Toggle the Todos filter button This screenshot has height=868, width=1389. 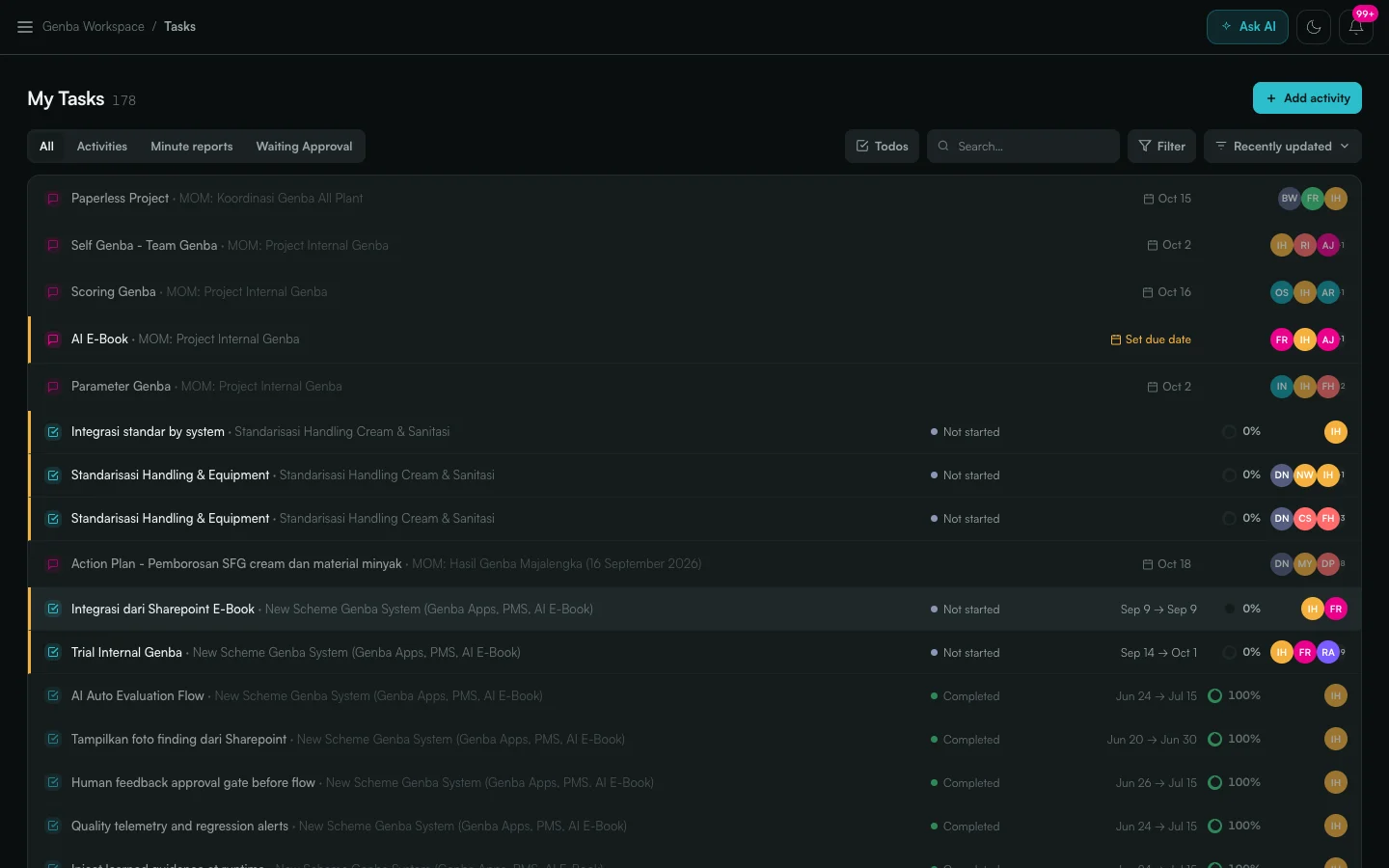point(882,147)
